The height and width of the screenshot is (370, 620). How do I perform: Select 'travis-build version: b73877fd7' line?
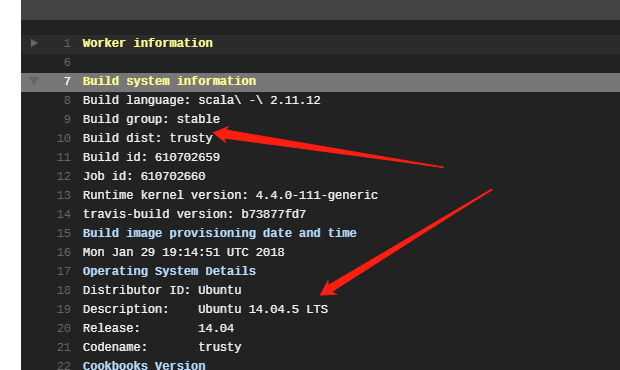194,214
